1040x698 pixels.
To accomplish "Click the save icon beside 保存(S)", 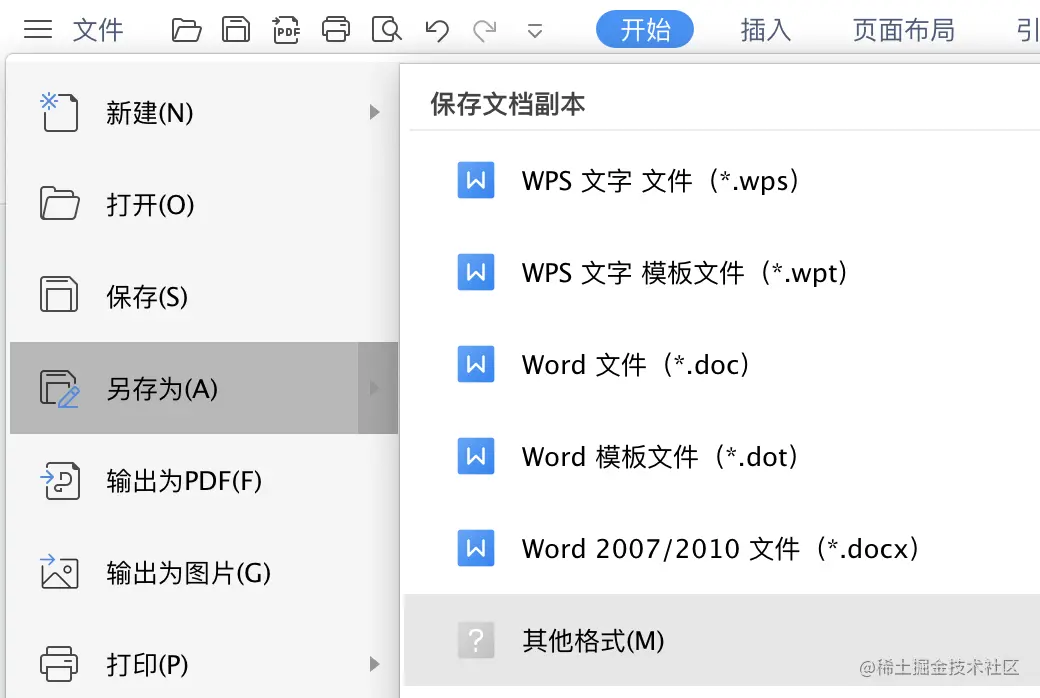I will point(59,294).
